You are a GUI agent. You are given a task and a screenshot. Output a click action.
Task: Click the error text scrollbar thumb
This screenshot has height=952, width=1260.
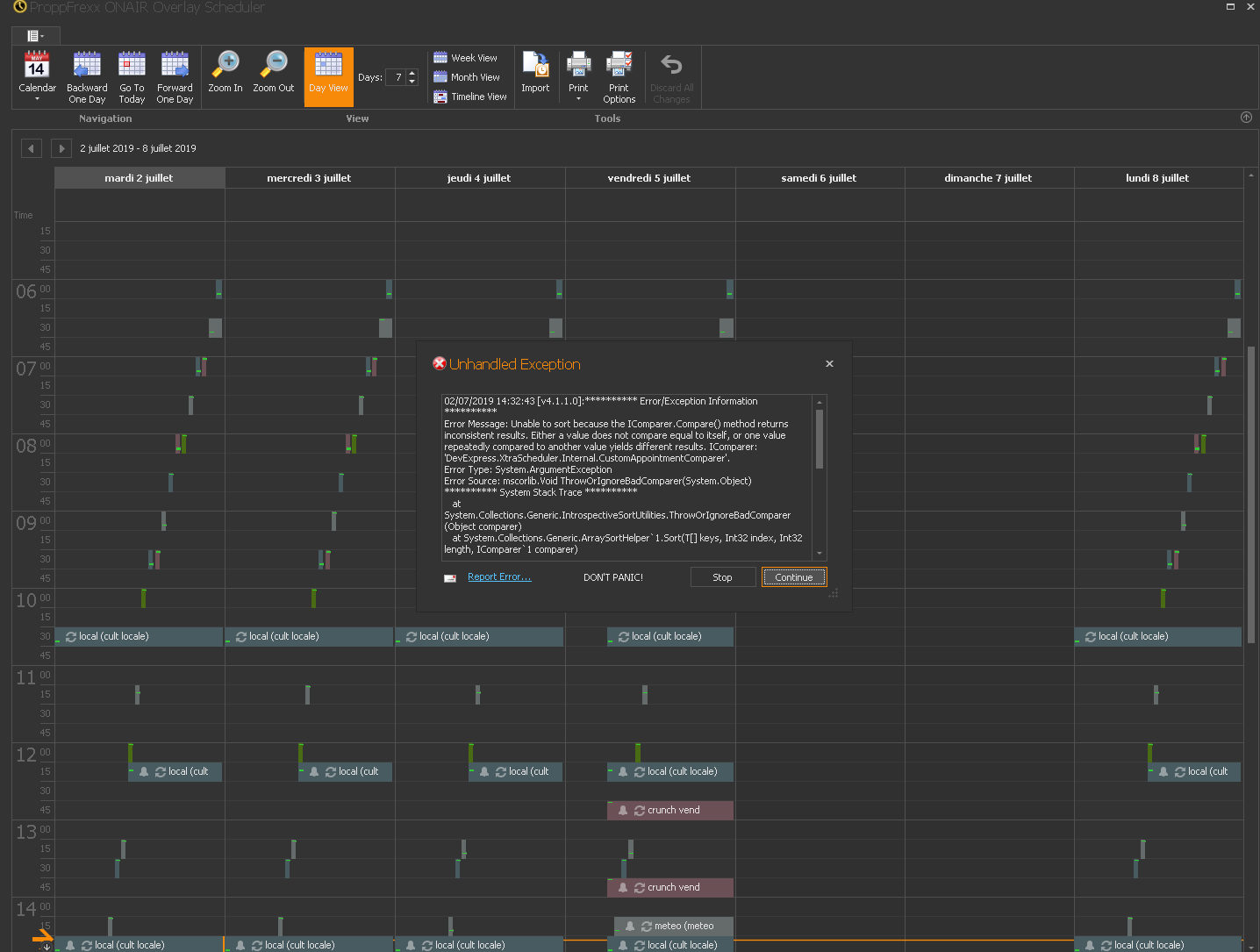coord(820,439)
